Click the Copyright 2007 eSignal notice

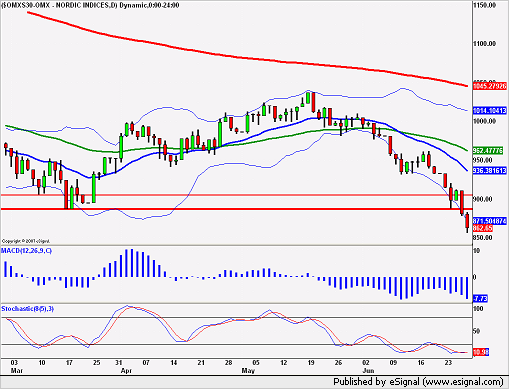[26, 241]
